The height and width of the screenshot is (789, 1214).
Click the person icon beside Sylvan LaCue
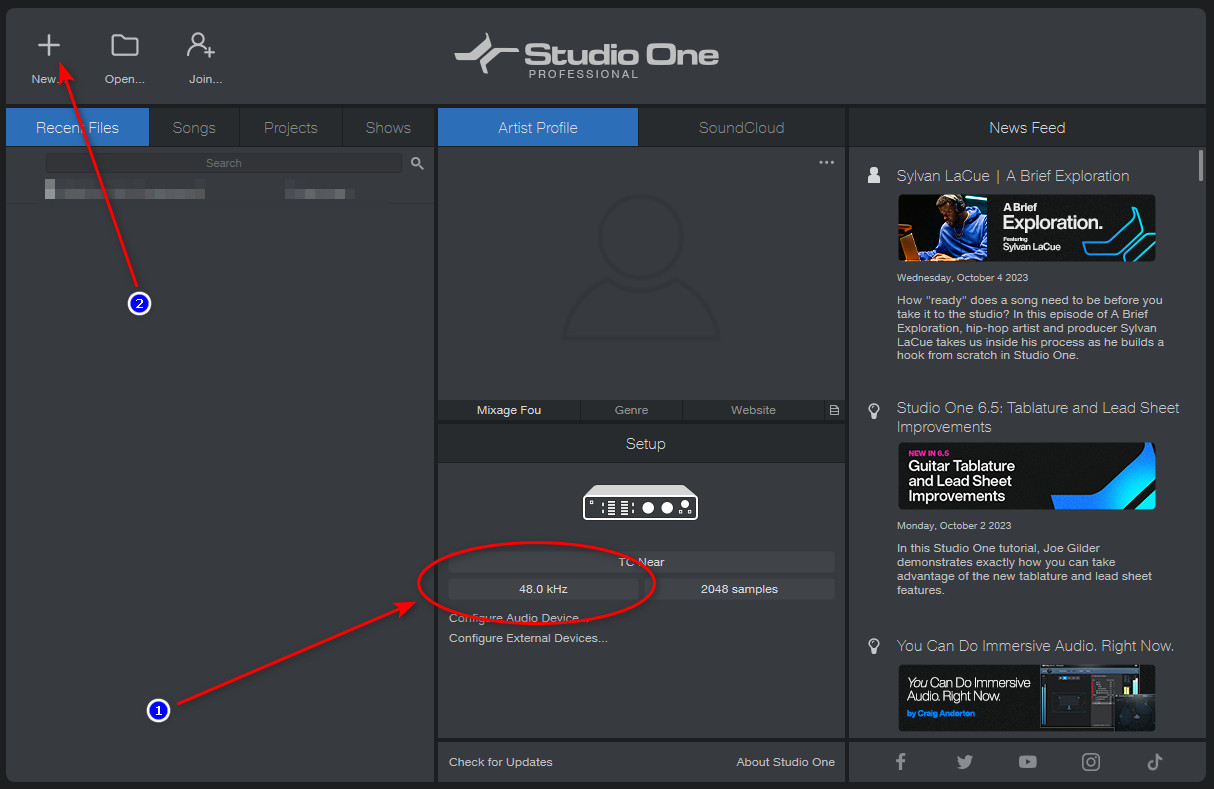tap(874, 175)
